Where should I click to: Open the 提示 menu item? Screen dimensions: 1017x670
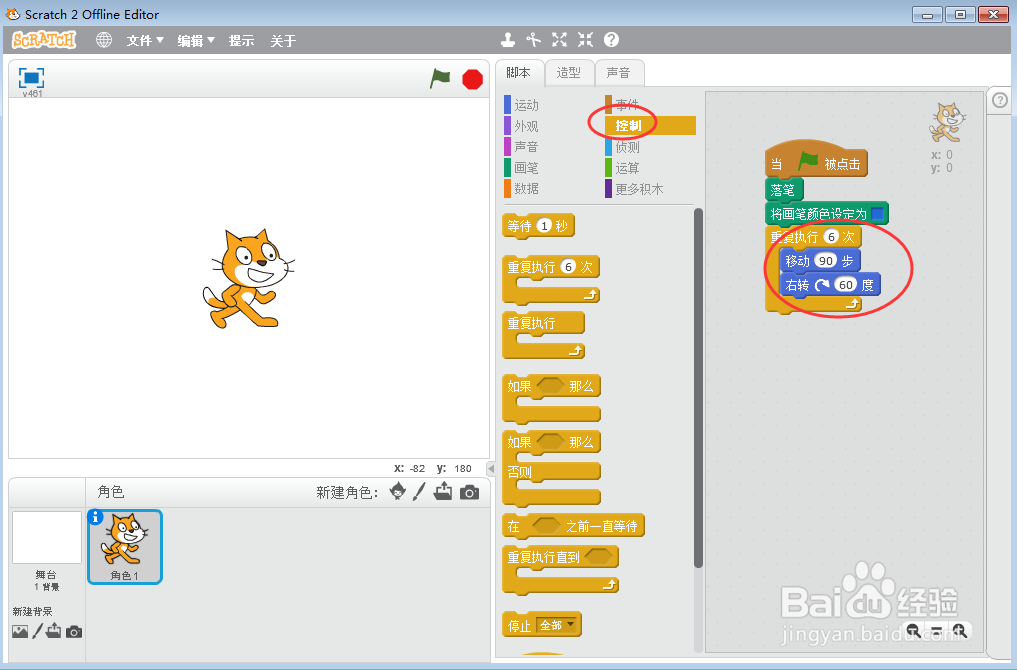coord(241,41)
